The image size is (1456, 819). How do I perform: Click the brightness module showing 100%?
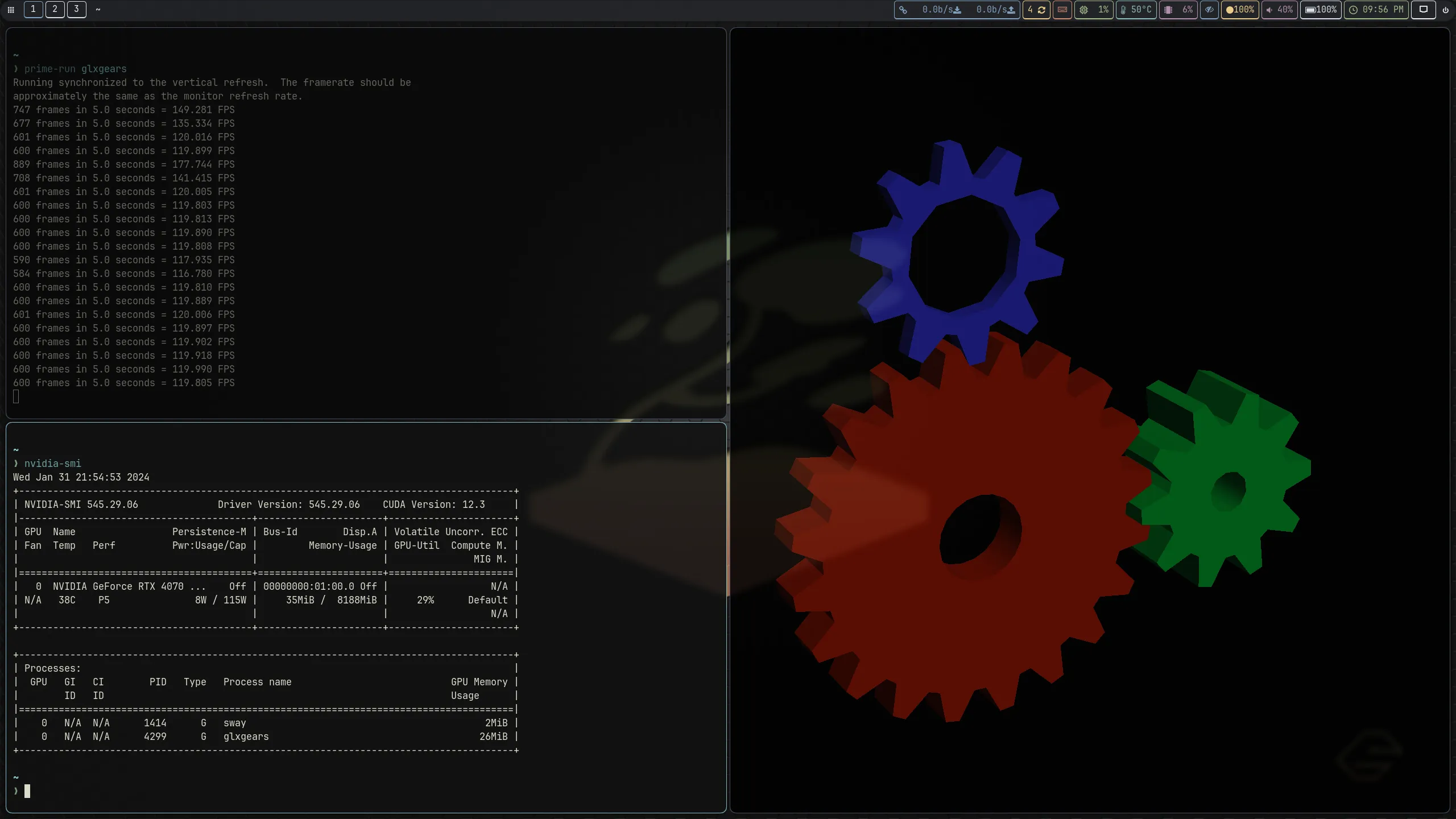click(x=1240, y=10)
